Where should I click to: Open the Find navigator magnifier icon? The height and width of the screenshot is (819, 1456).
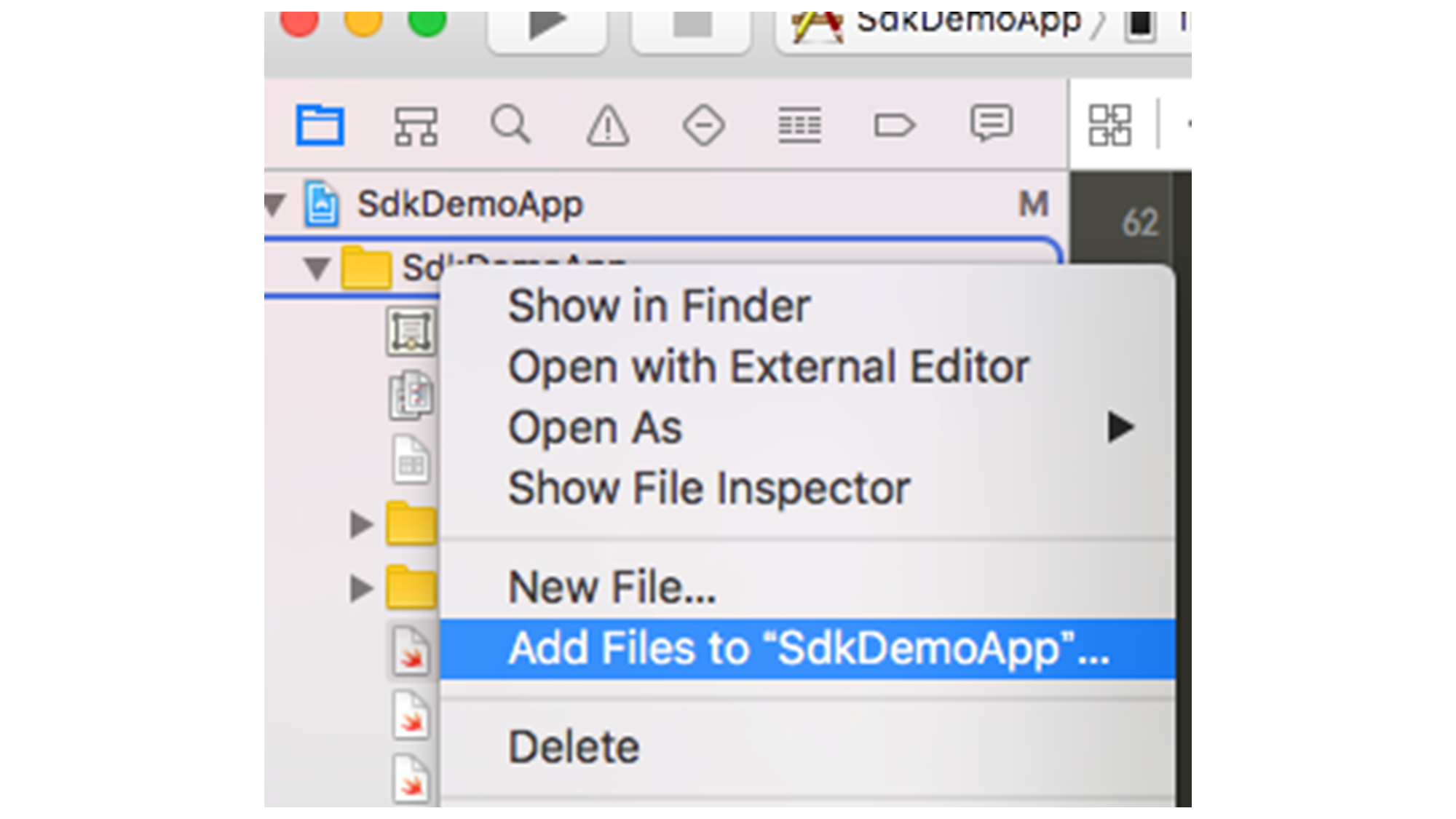click(x=510, y=124)
